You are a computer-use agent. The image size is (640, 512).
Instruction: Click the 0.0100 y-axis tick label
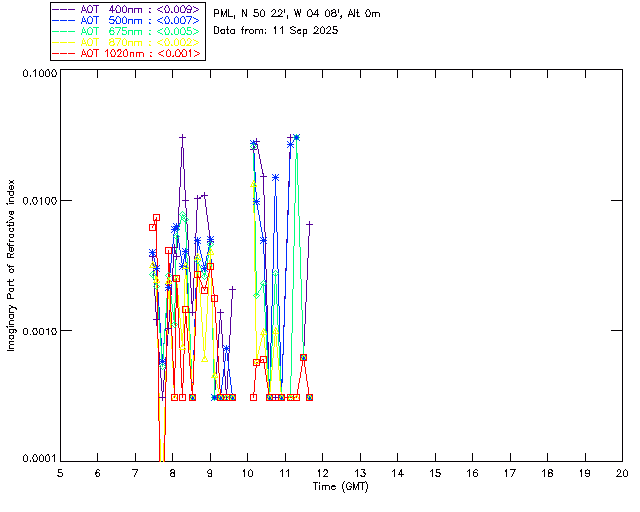pos(36,202)
